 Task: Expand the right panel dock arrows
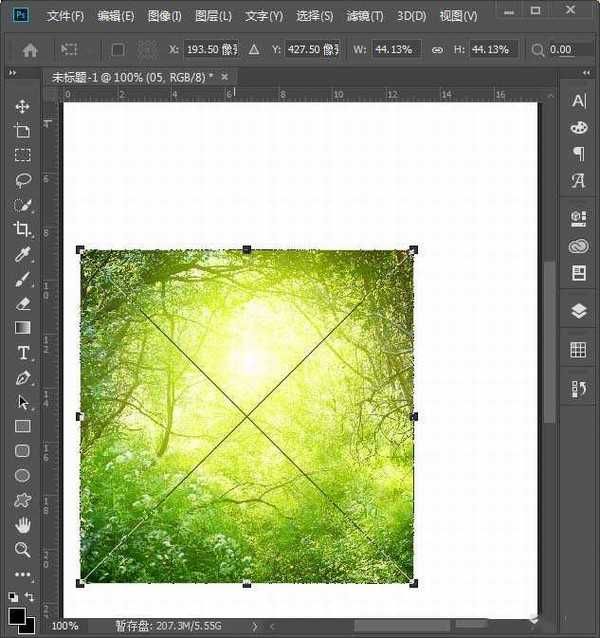click(x=587, y=73)
